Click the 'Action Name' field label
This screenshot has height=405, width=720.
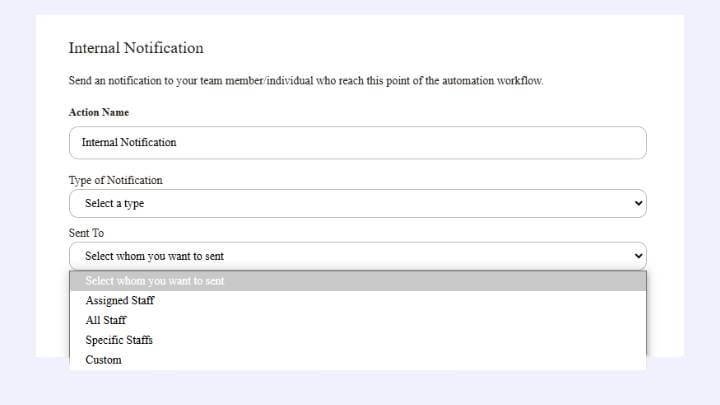click(99, 112)
